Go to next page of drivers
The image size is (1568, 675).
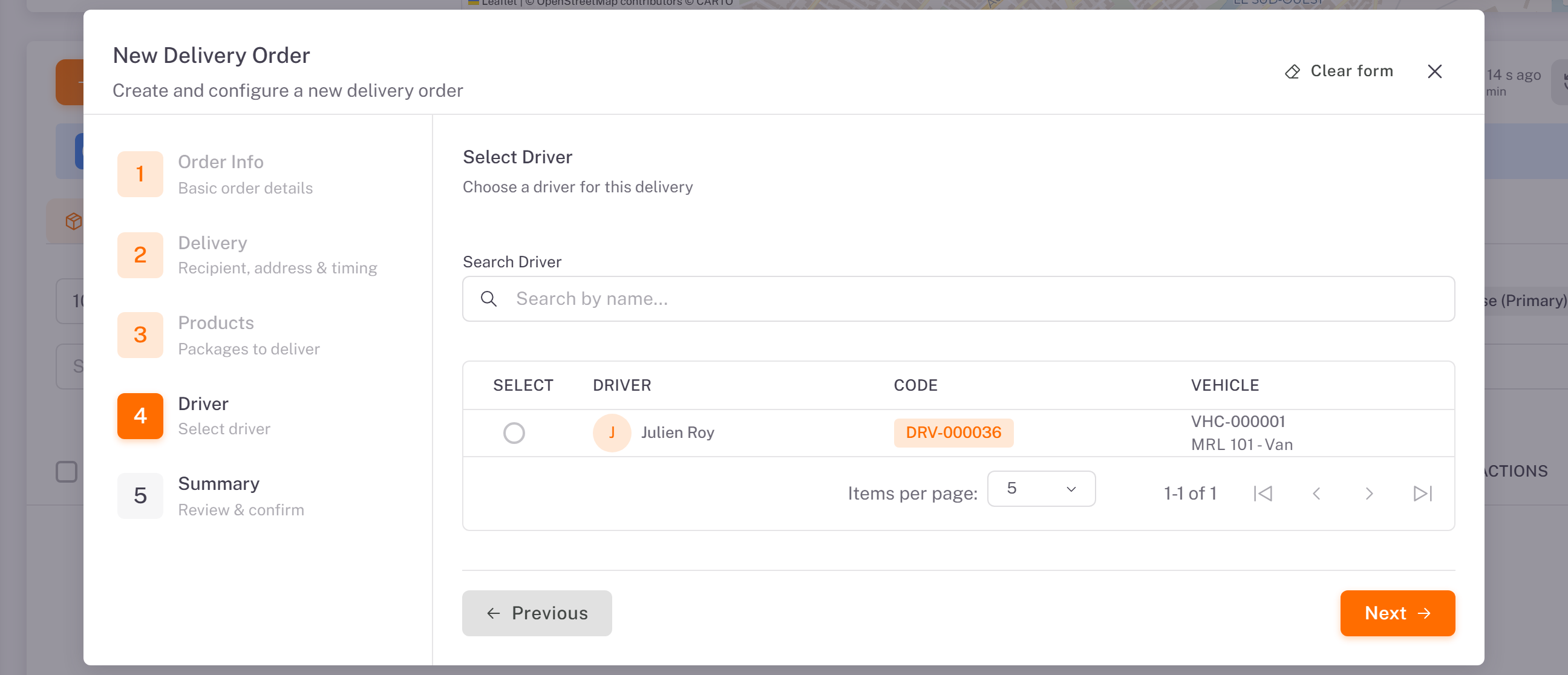[x=1369, y=493]
